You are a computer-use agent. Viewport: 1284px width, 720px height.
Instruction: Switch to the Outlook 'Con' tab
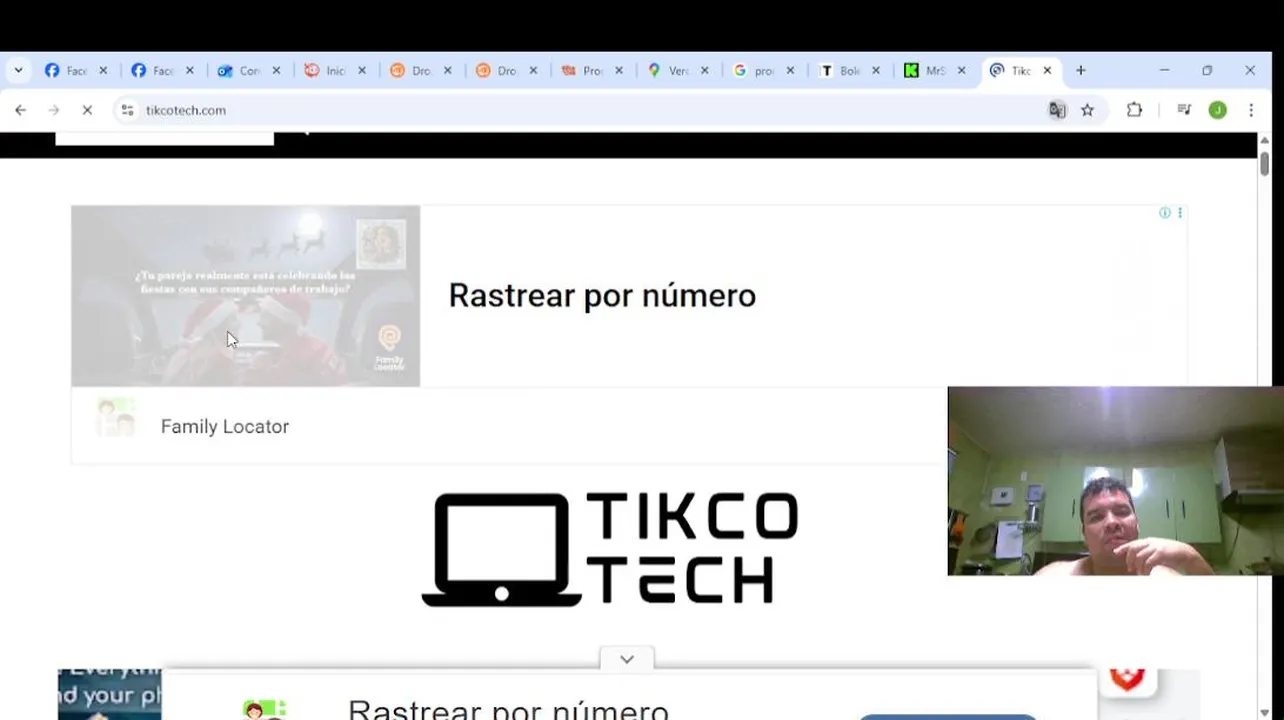239,71
